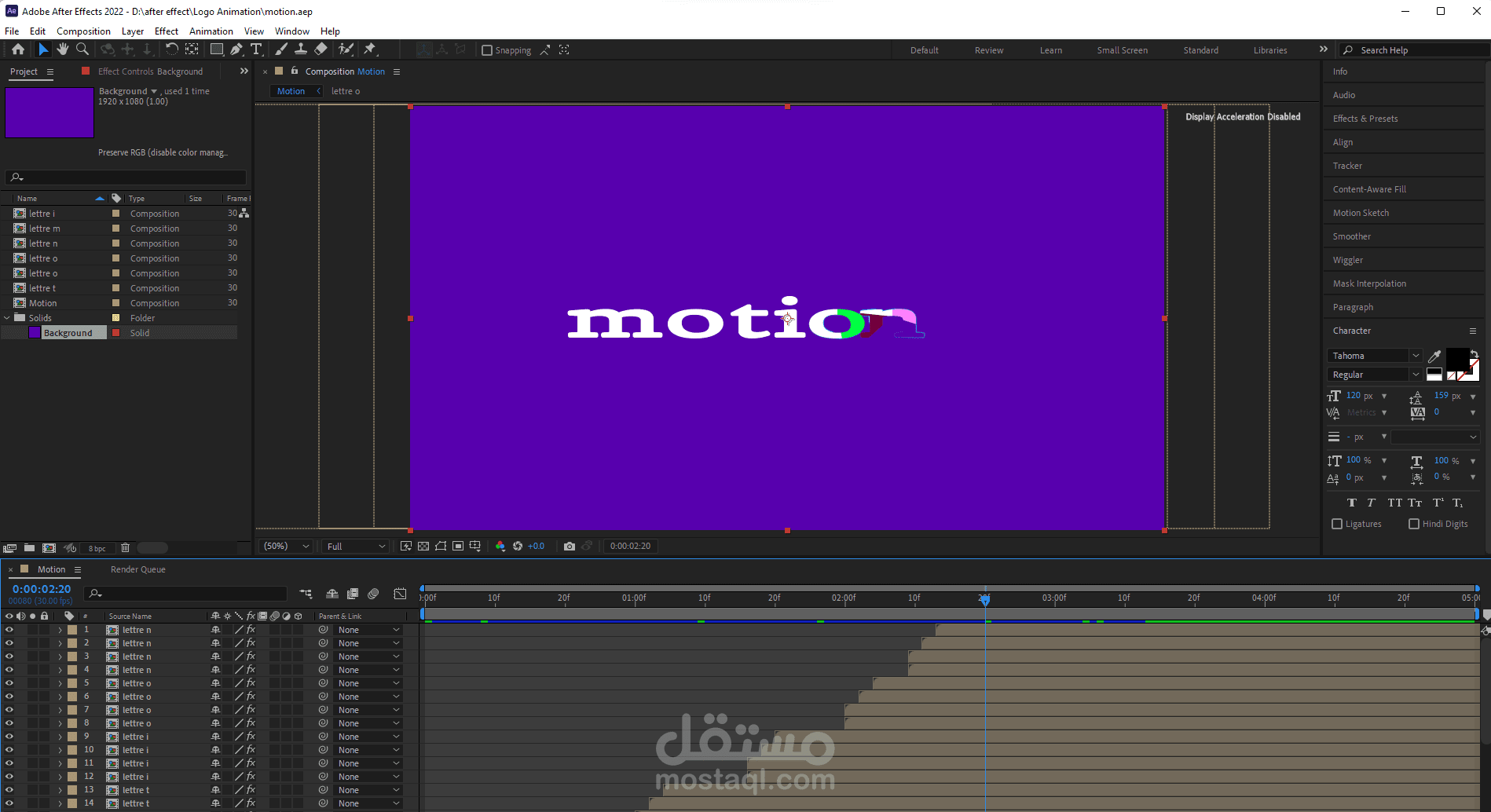Enable the Snapping checkbox

pos(487,50)
